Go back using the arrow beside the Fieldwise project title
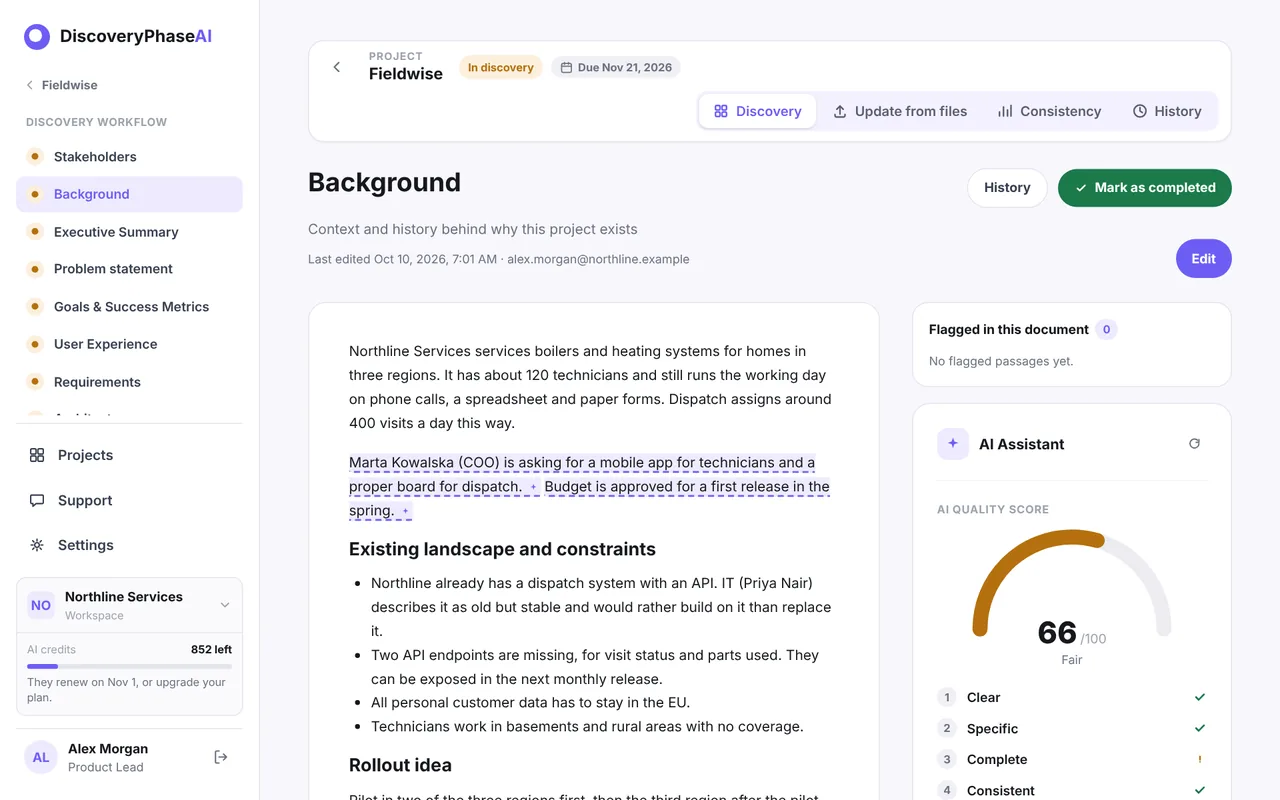Screen dimensions: 1280x800 coord(337,67)
